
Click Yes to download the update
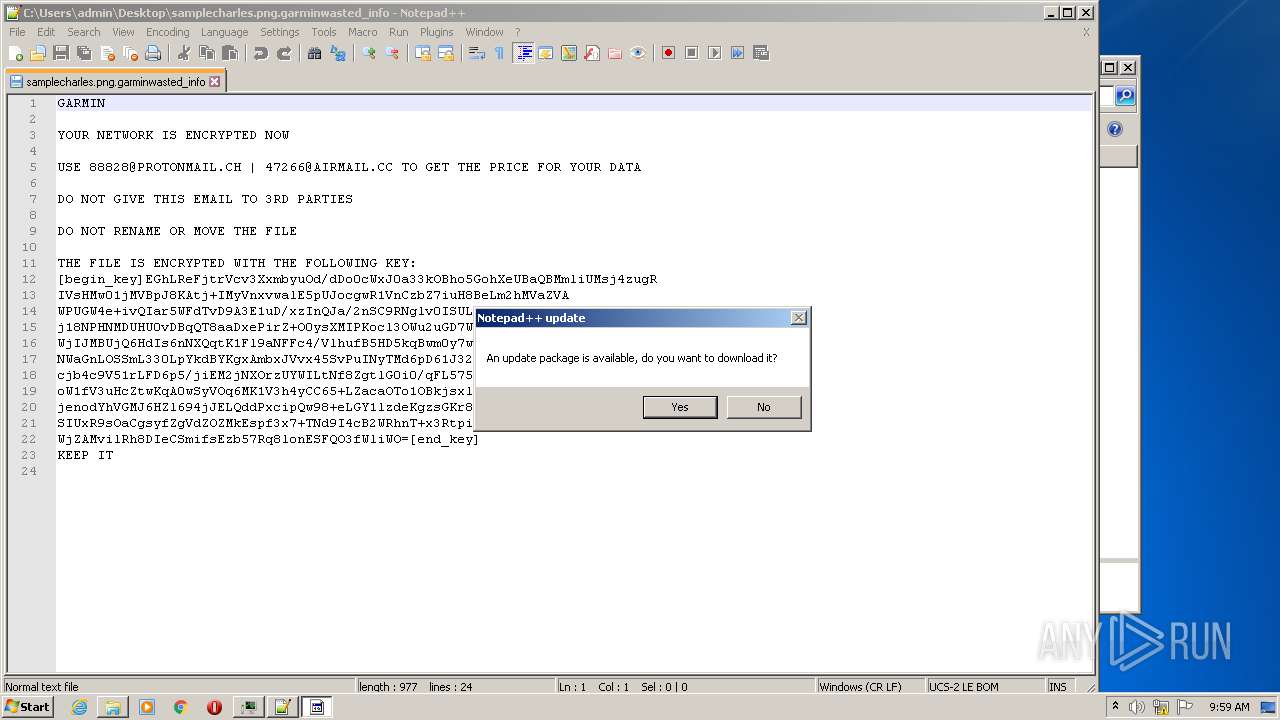pos(680,407)
